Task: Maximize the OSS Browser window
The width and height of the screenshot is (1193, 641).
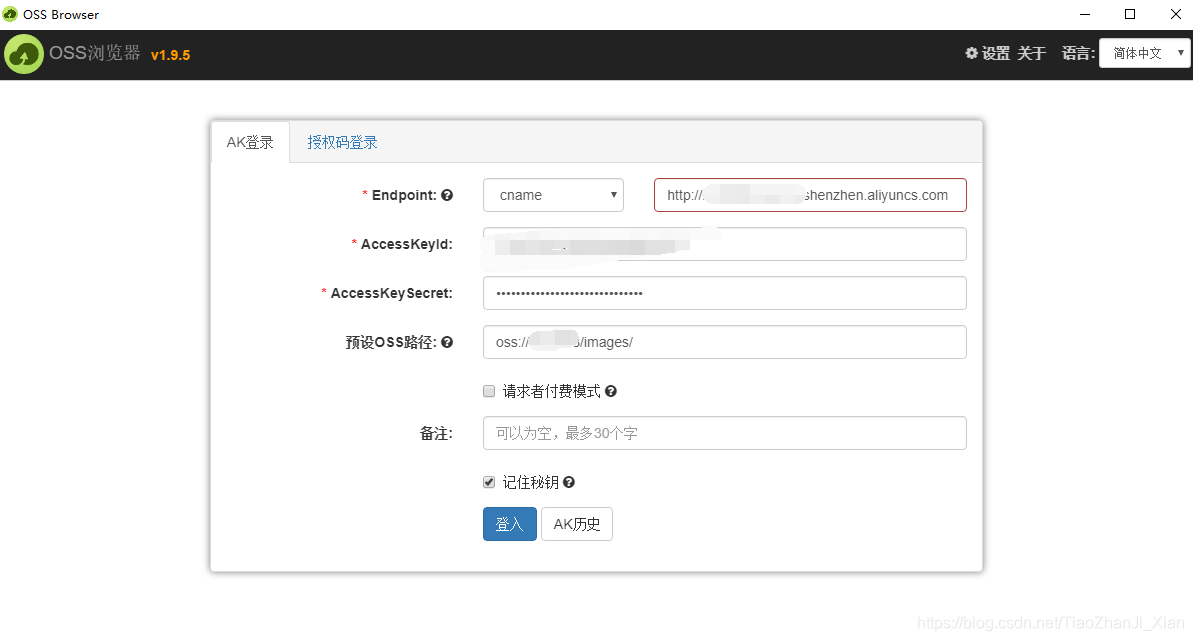Action: 1130,14
